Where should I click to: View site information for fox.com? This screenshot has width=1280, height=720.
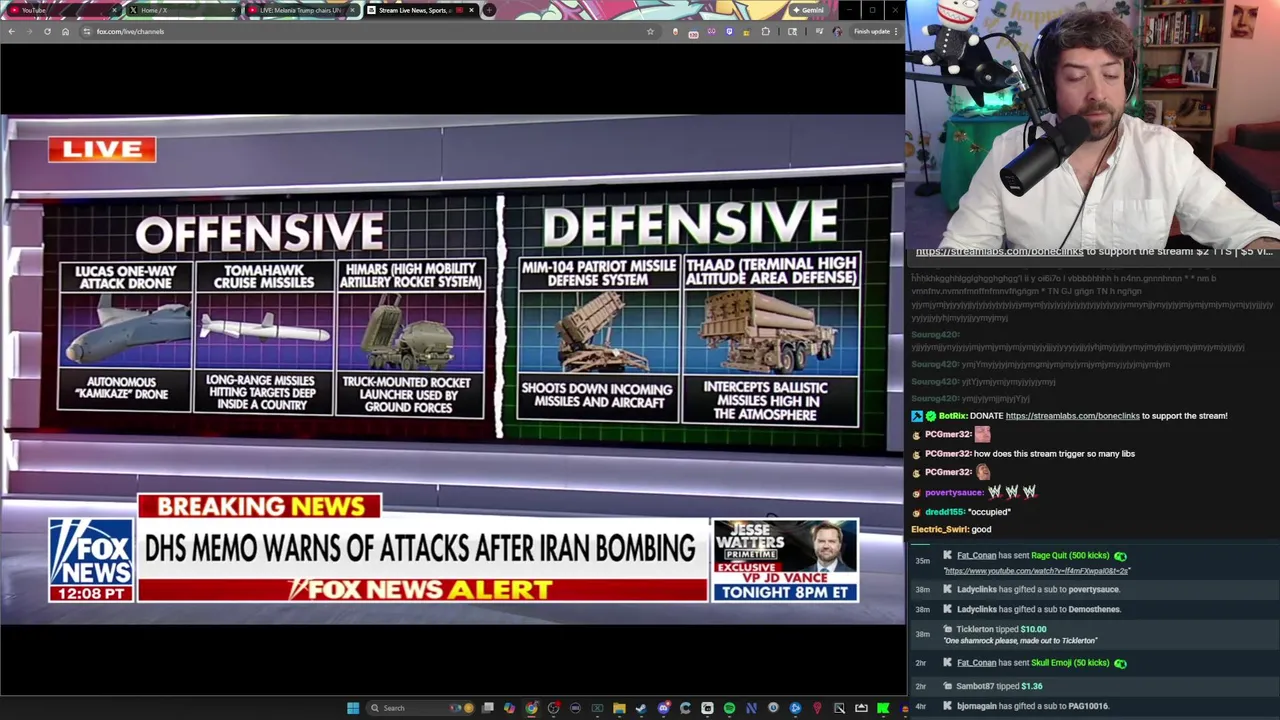pyautogui.click(x=86, y=31)
